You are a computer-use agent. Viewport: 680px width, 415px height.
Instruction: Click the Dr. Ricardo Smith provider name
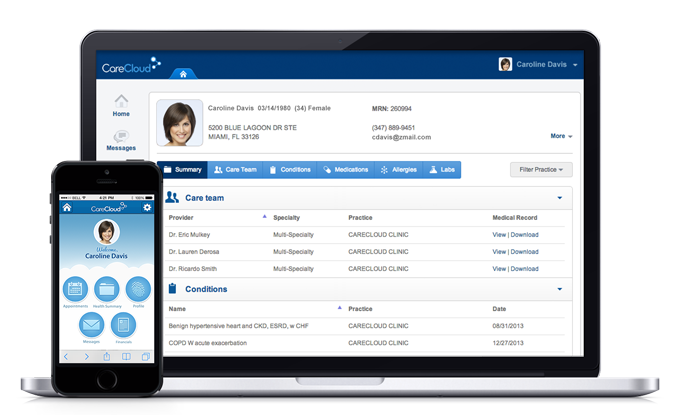pos(193,269)
